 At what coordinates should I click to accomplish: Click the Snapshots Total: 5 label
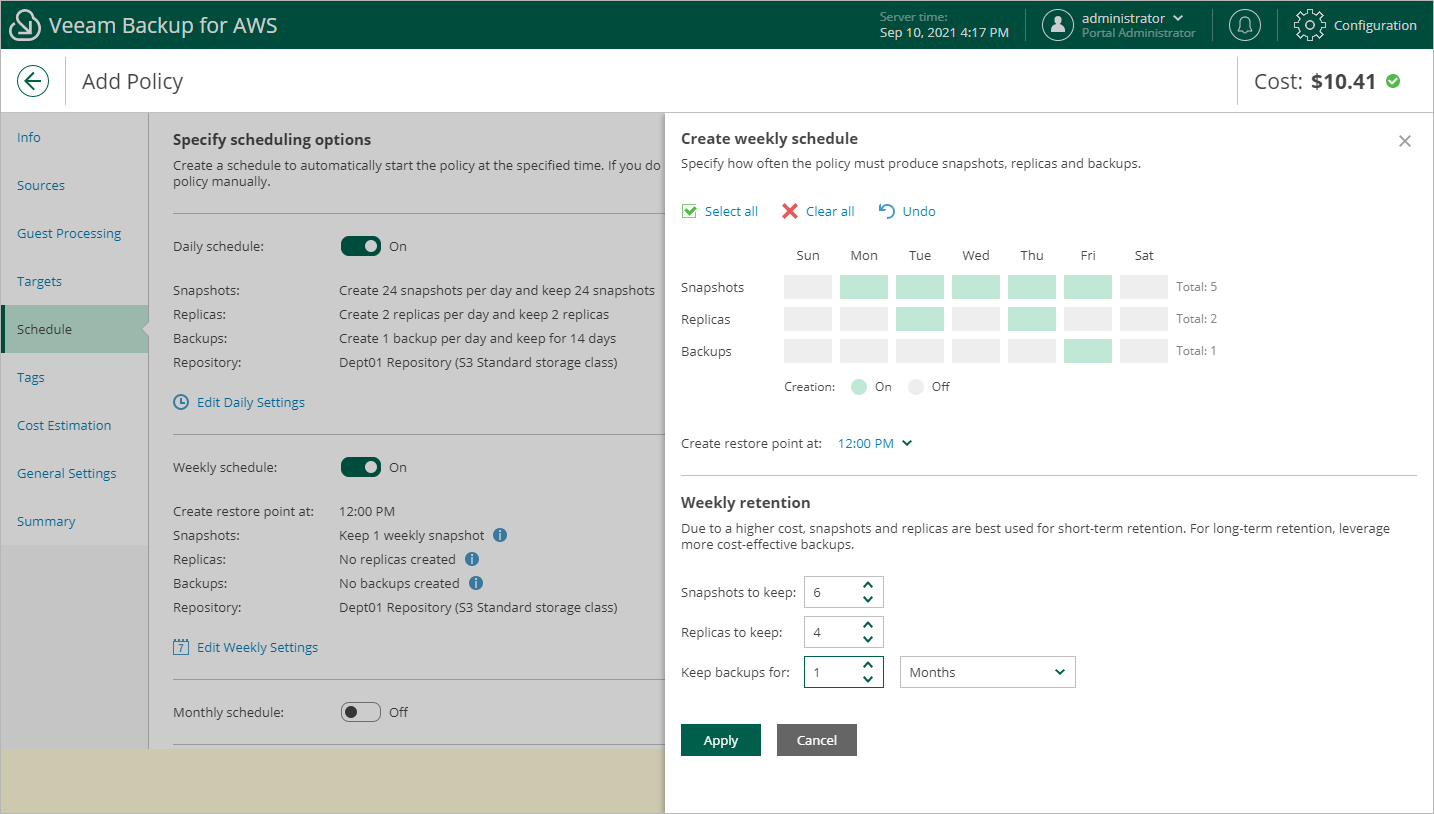tap(1196, 287)
